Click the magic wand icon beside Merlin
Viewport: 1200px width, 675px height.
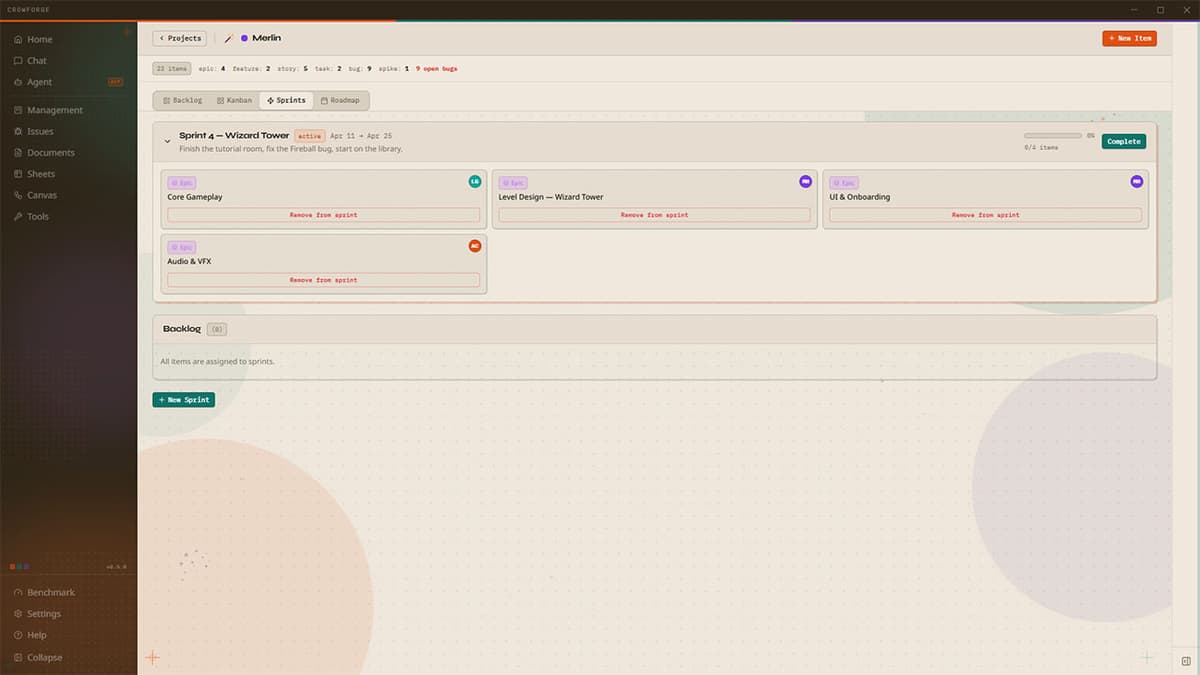[229, 38]
